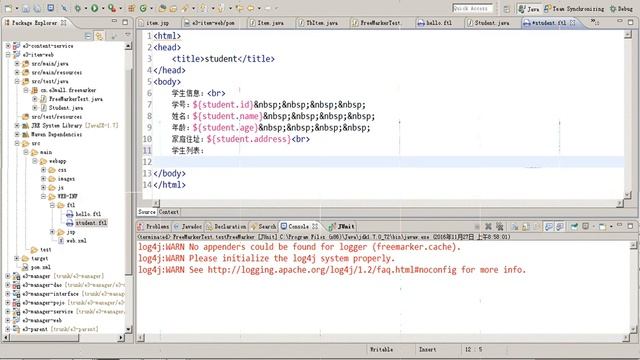This screenshot has height=360, width=640.
Task: Show hidden editor tabs list chevron
Action: [594, 22]
